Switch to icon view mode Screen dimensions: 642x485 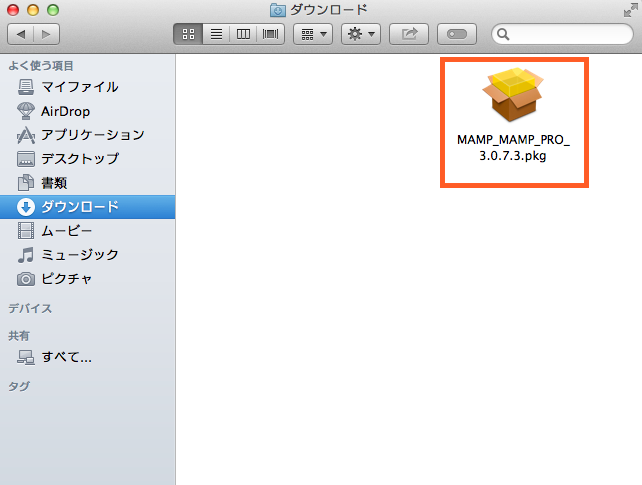pos(187,34)
